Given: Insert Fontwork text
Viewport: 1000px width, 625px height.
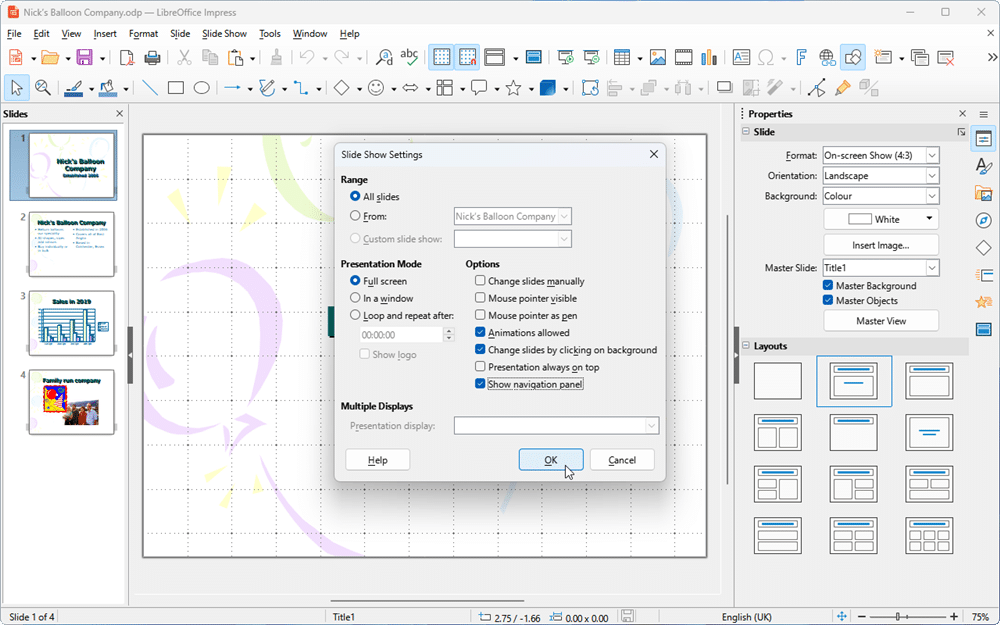Looking at the screenshot, I should click(801, 57).
